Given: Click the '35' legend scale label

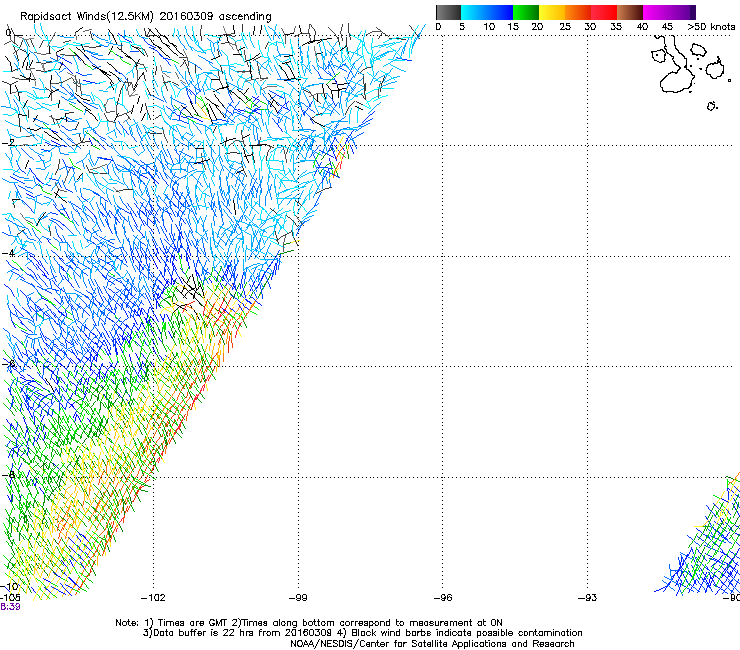Looking at the screenshot, I should (616, 27).
